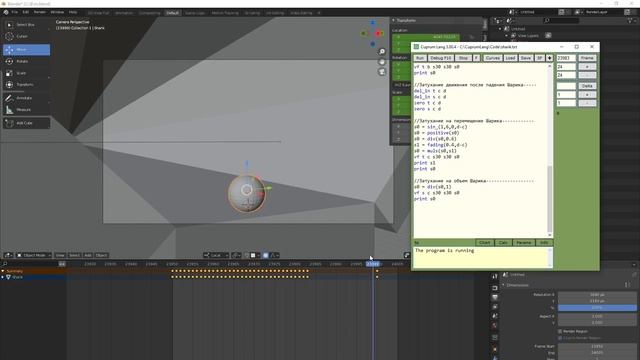The image size is (640, 360).
Task: Select the Scale tool
Action: click(26, 73)
